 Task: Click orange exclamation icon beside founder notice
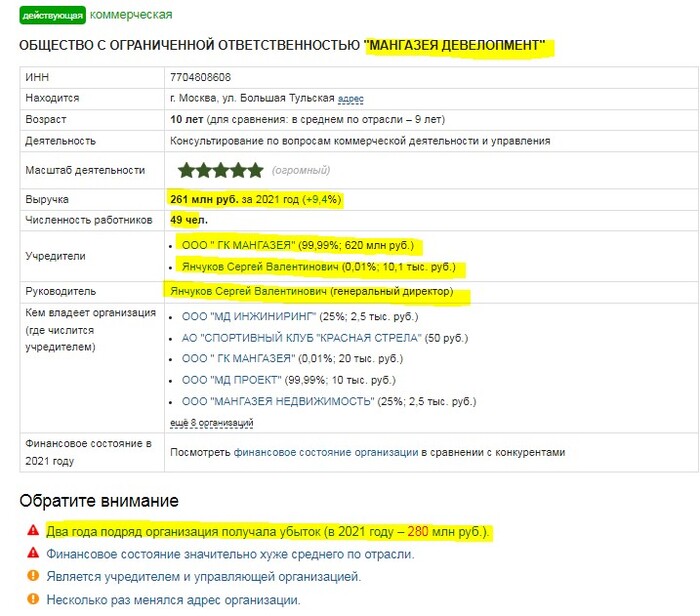(33, 575)
